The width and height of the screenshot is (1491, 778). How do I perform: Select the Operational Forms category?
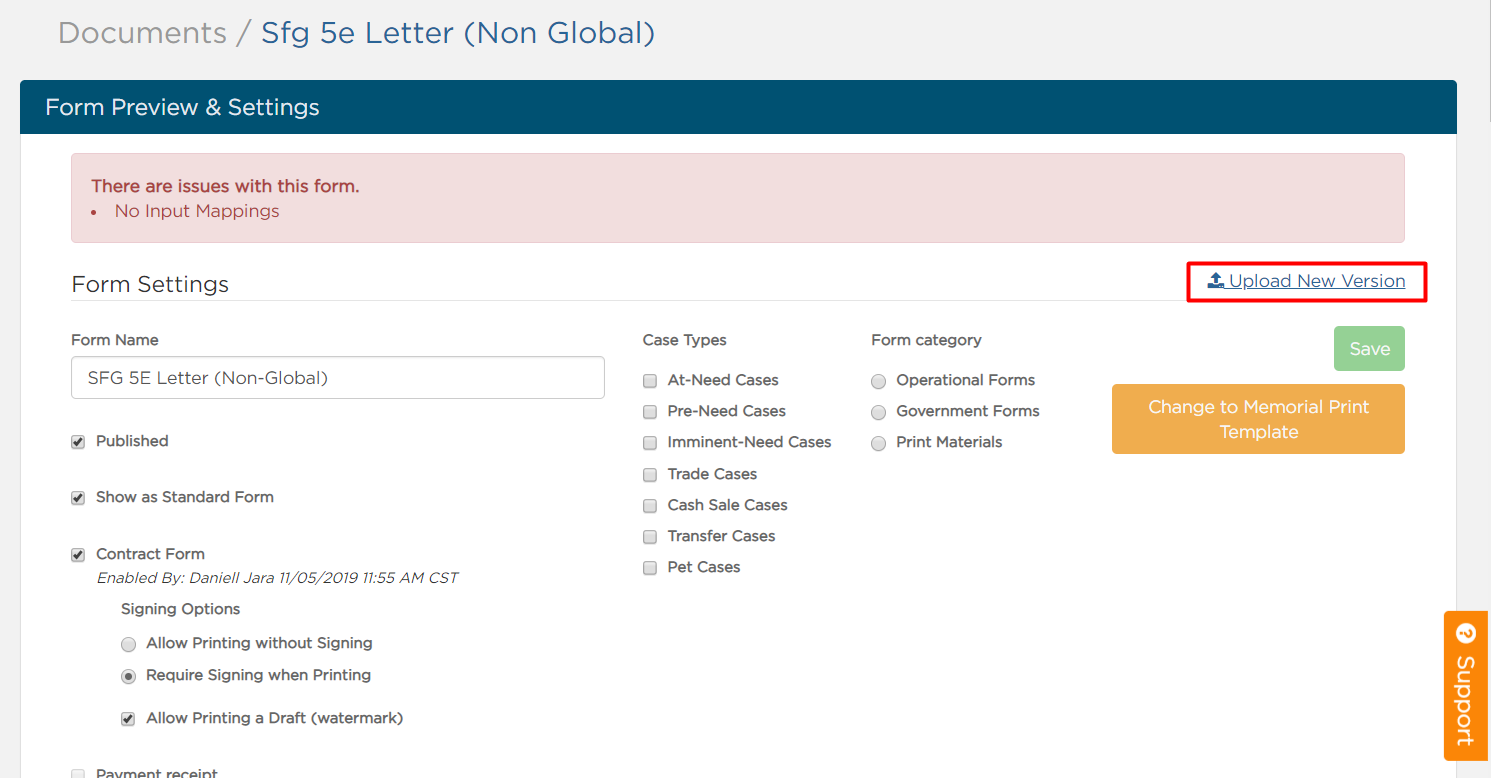click(x=878, y=381)
